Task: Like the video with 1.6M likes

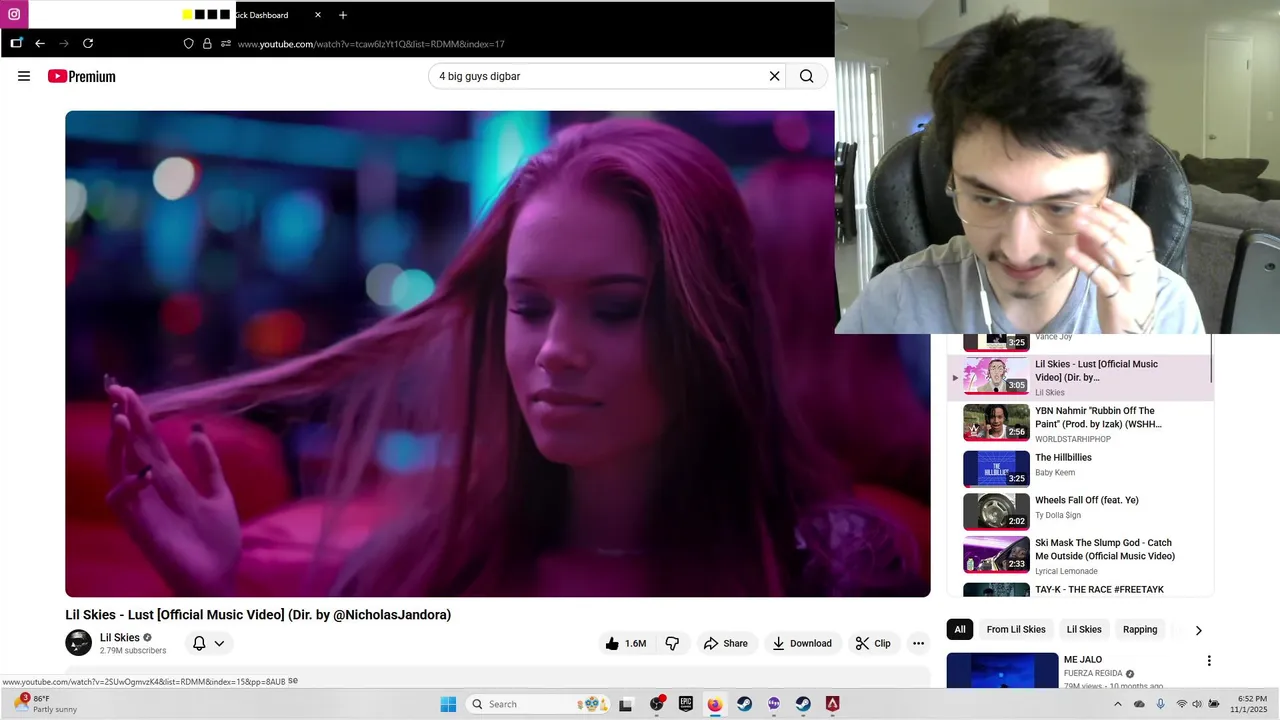Action: click(x=626, y=643)
